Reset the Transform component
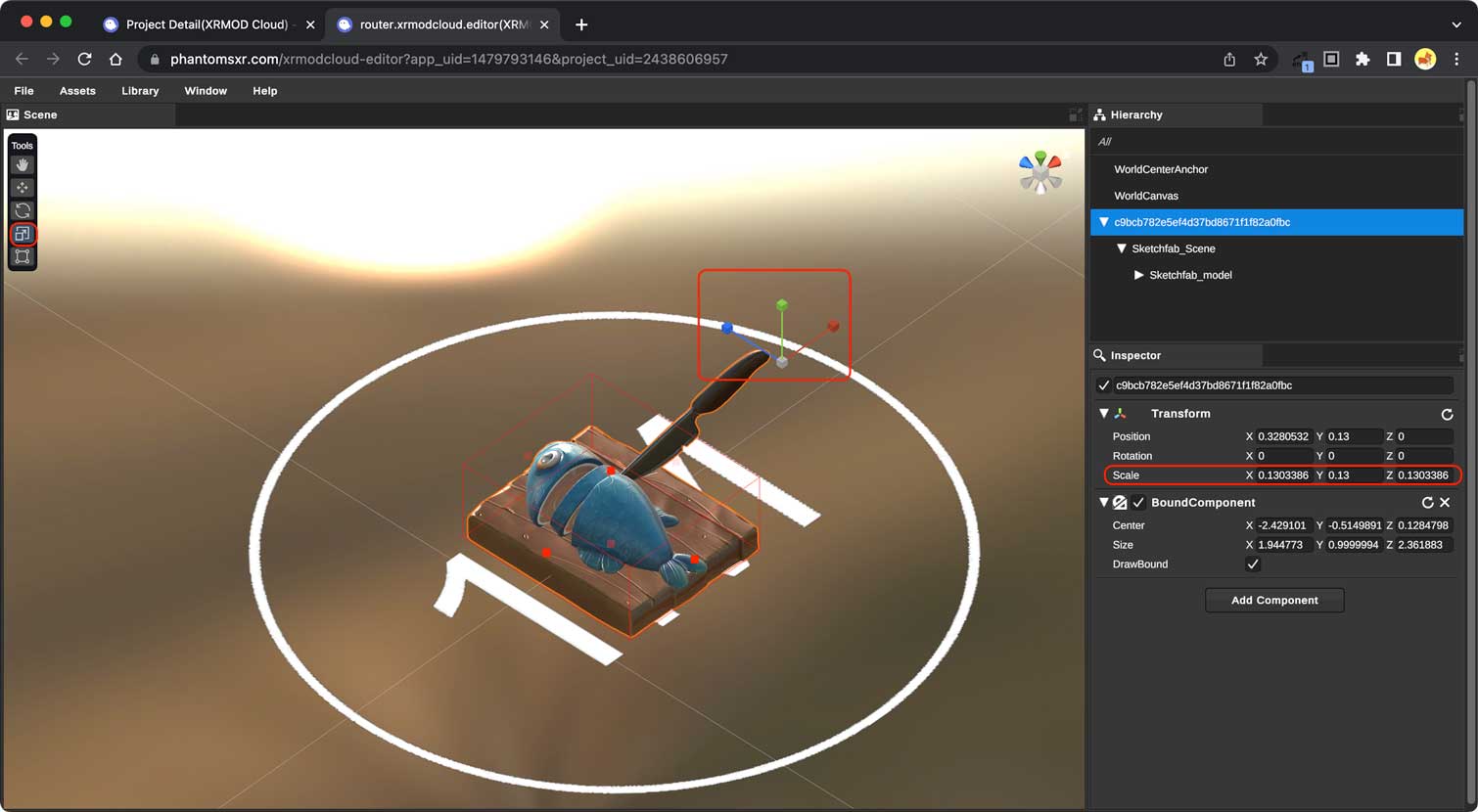The image size is (1478, 812). click(1447, 414)
